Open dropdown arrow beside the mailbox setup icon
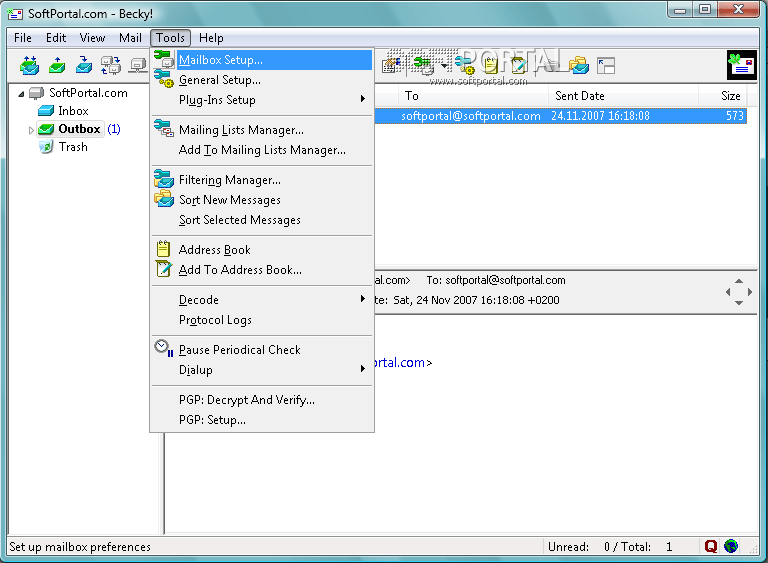Viewport: 768px width, 563px height. pyautogui.click(x=444, y=66)
